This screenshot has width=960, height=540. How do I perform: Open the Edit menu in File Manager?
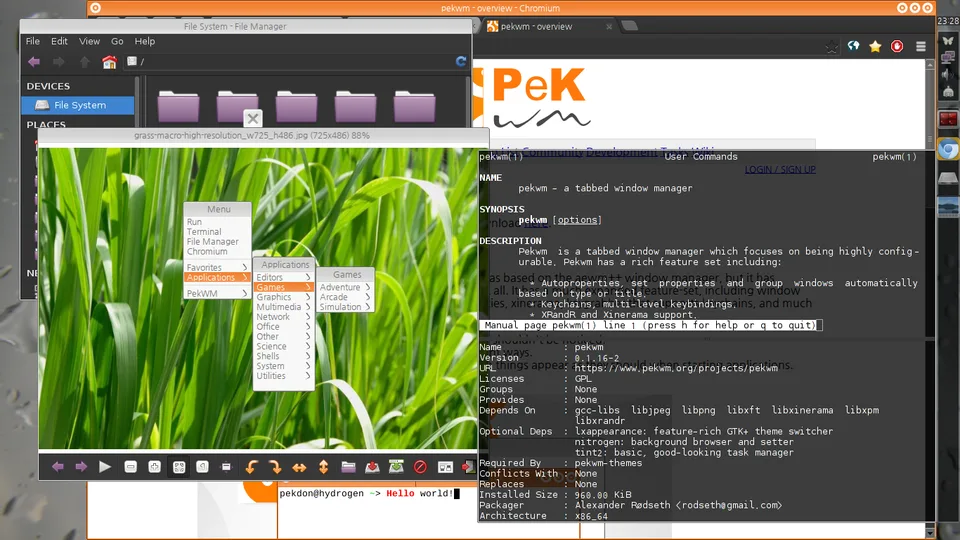click(x=59, y=41)
